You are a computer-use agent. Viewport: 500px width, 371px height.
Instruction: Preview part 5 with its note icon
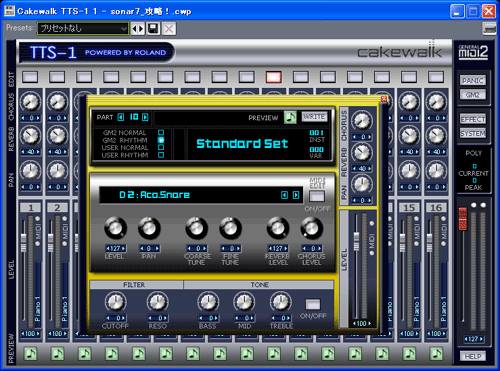pyautogui.click(x=139, y=354)
